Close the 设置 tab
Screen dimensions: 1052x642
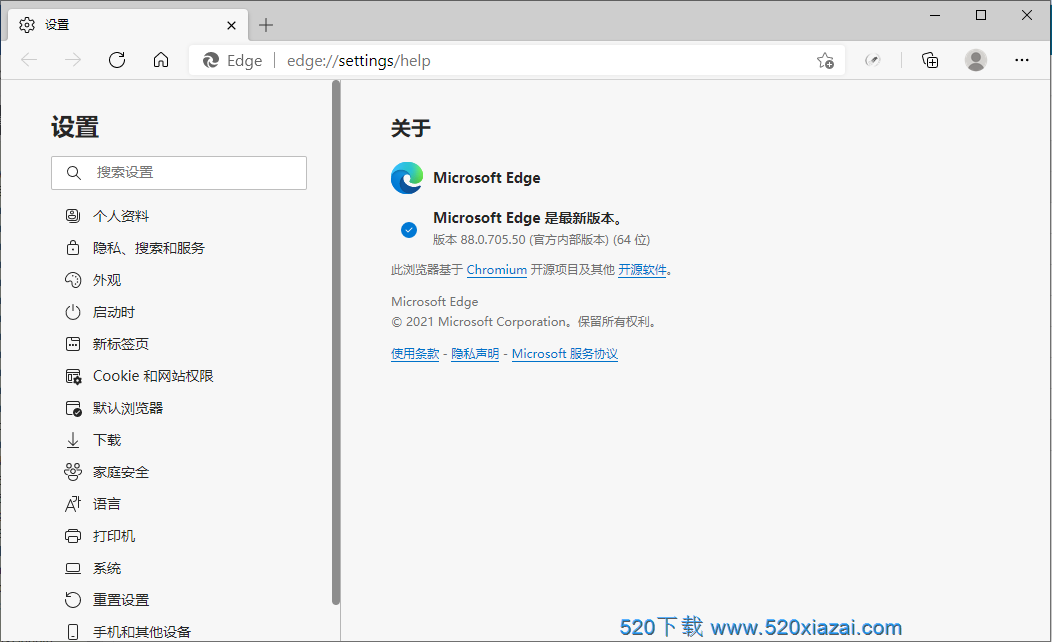(x=231, y=25)
